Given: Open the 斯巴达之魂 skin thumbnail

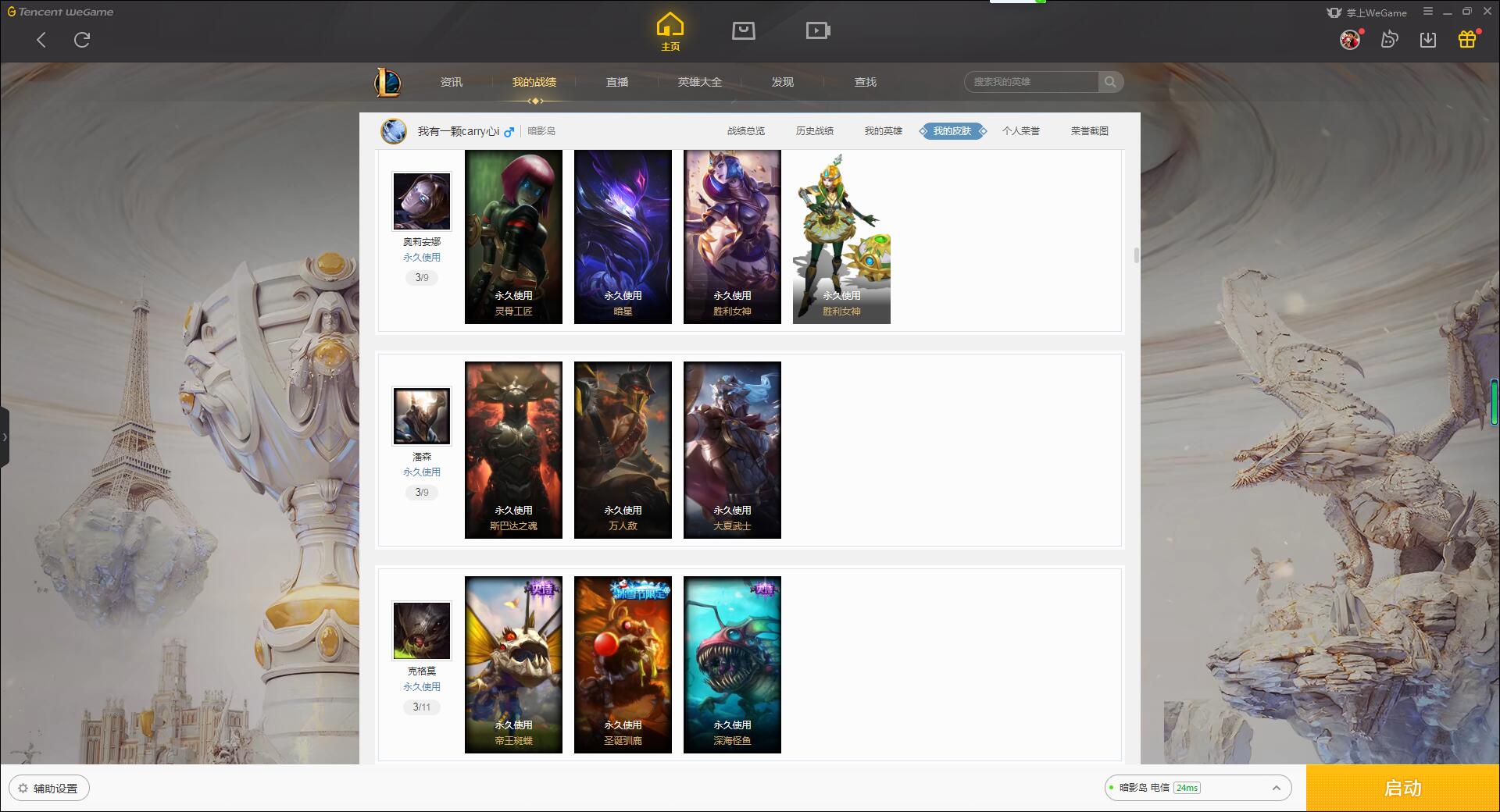Looking at the screenshot, I should point(513,450).
